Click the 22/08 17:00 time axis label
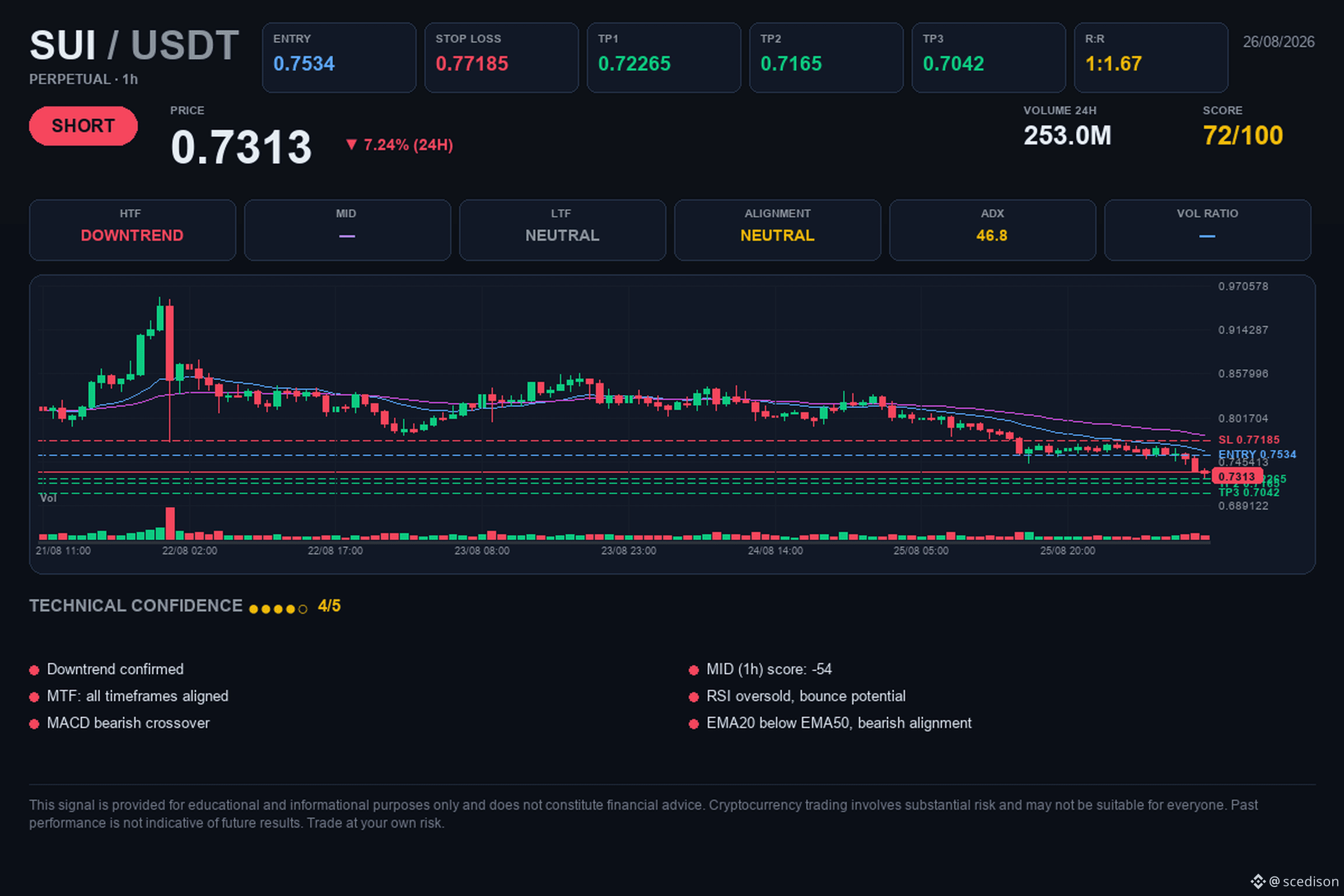1344x896 pixels. pos(335,551)
